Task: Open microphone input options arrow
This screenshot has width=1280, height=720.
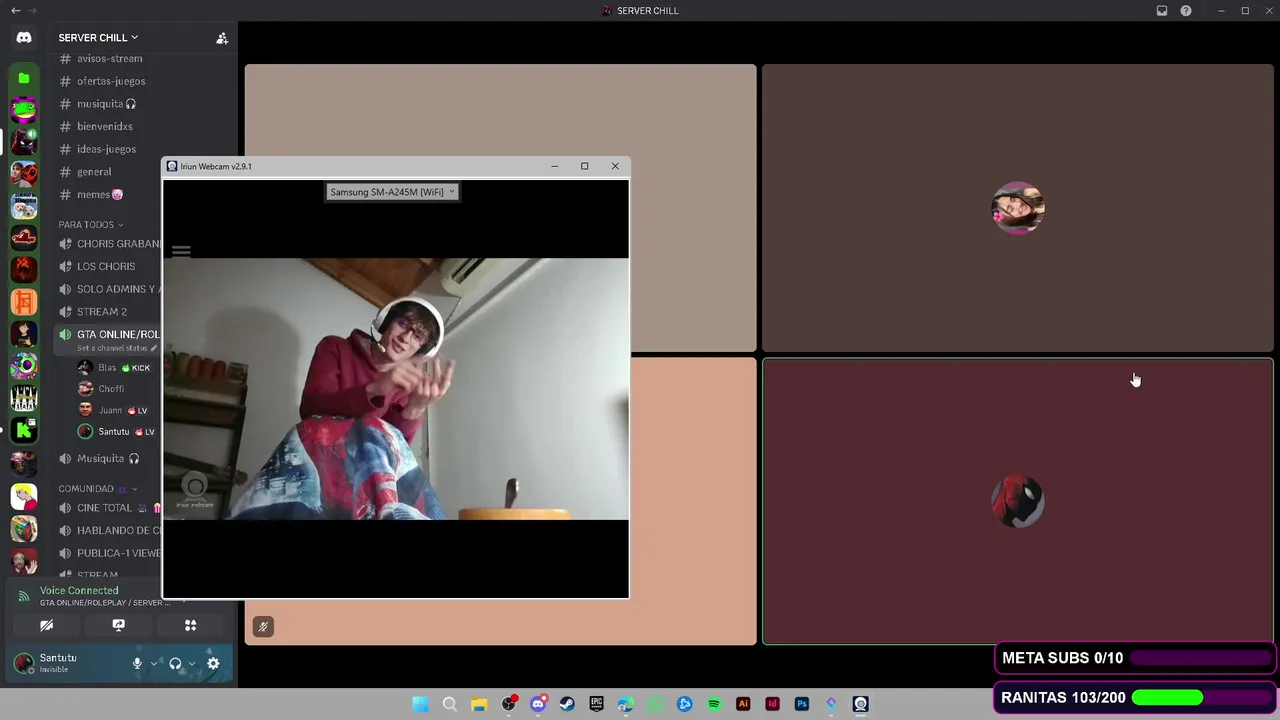Action: point(153,663)
